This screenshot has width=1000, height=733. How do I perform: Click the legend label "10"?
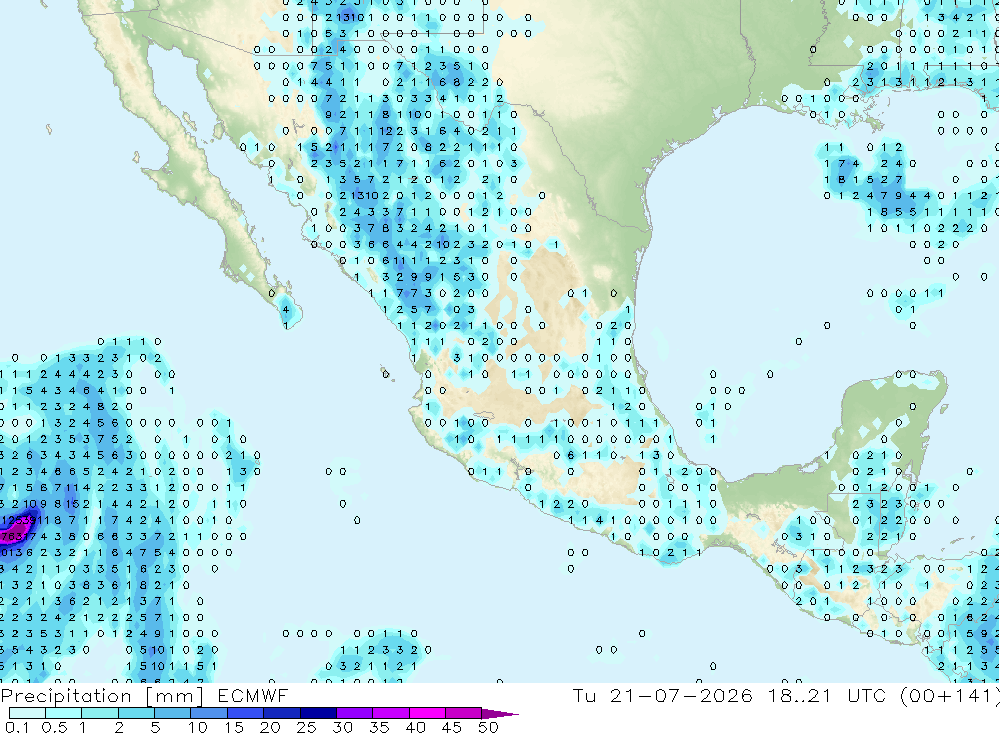click(x=198, y=727)
